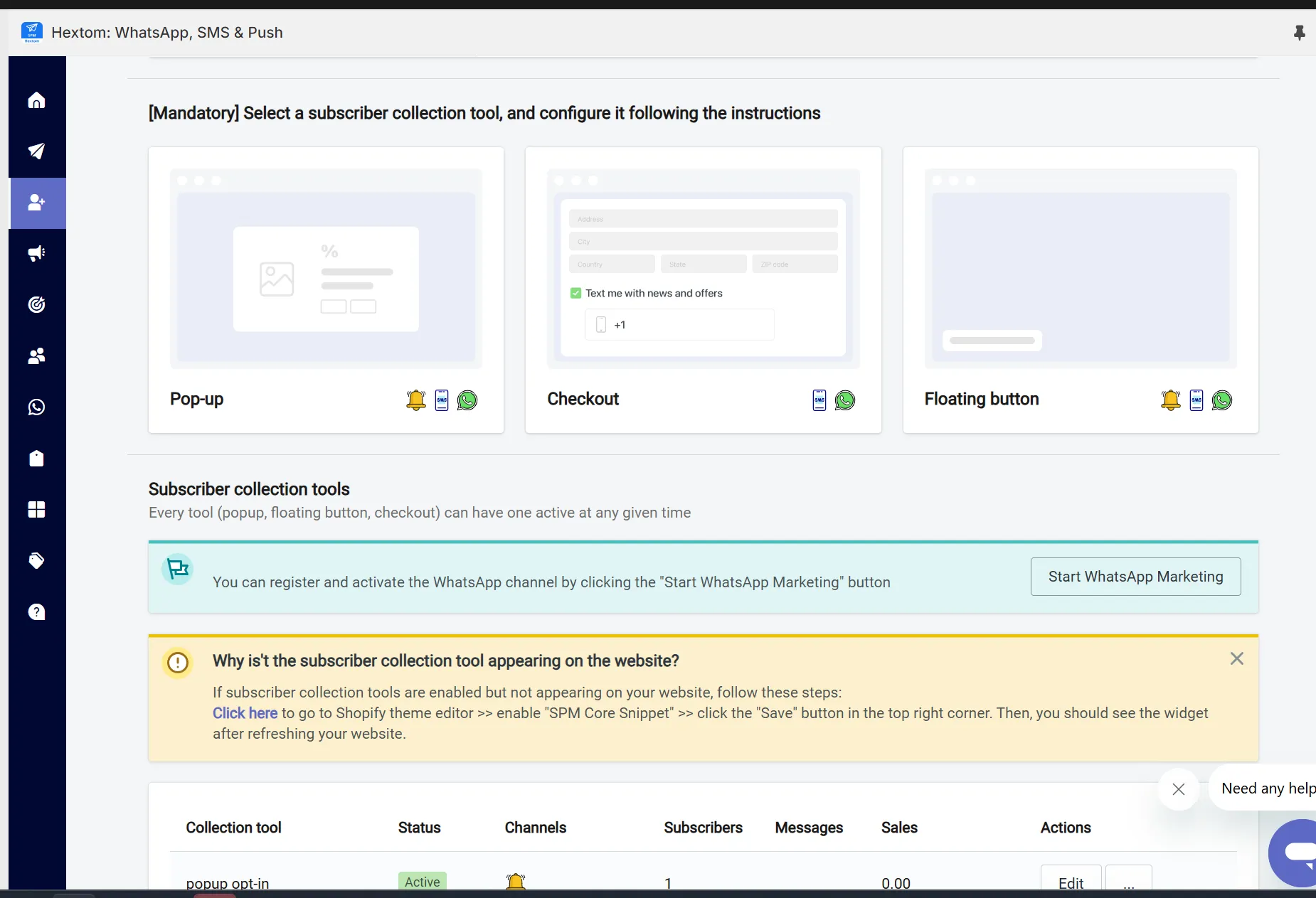The width and height of the screenshot is (1316, 898).
Task: Open the price tag sidebar icon
Action: 36,560
